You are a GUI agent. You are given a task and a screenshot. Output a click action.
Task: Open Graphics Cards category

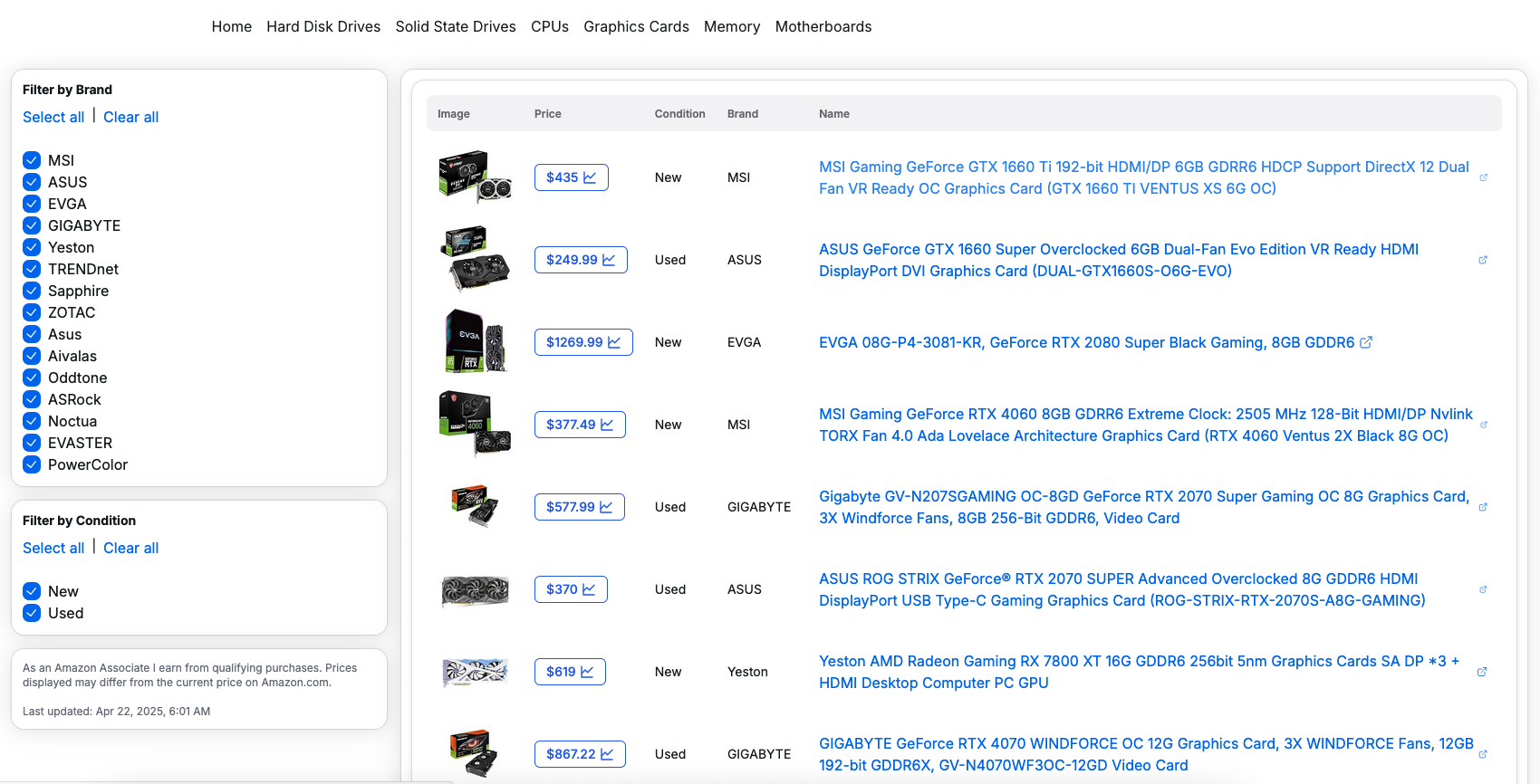636,27
